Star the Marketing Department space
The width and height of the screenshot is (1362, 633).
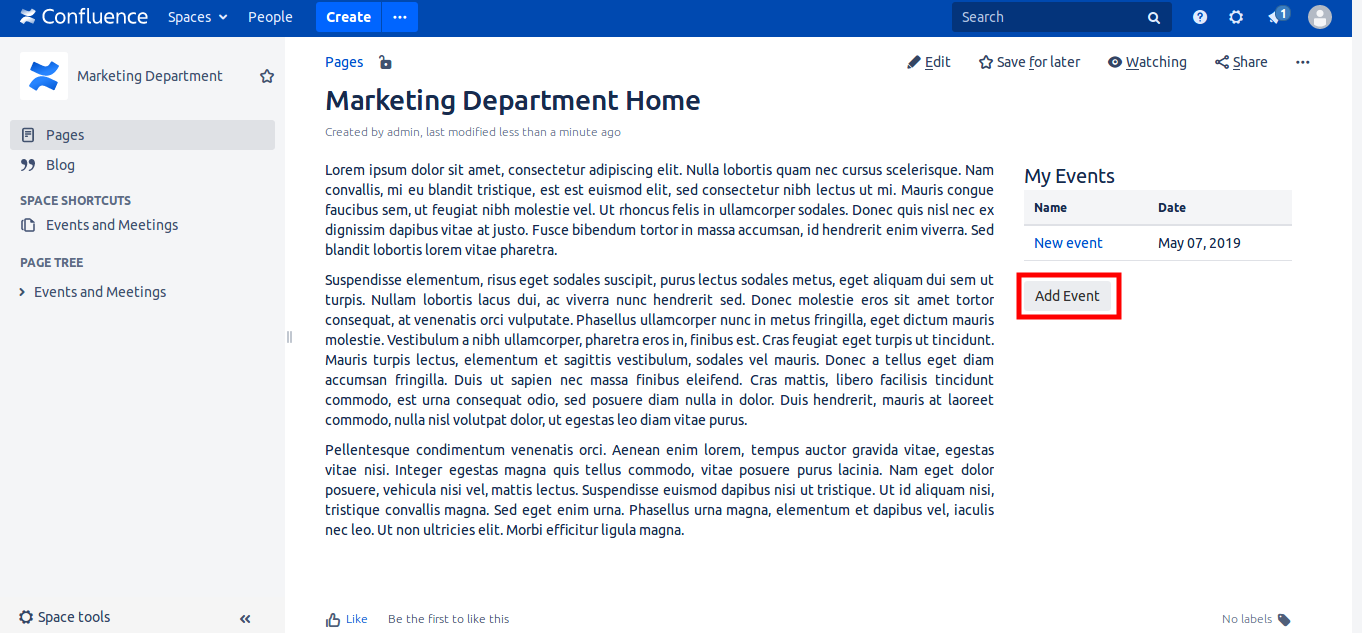click(267, 76)
